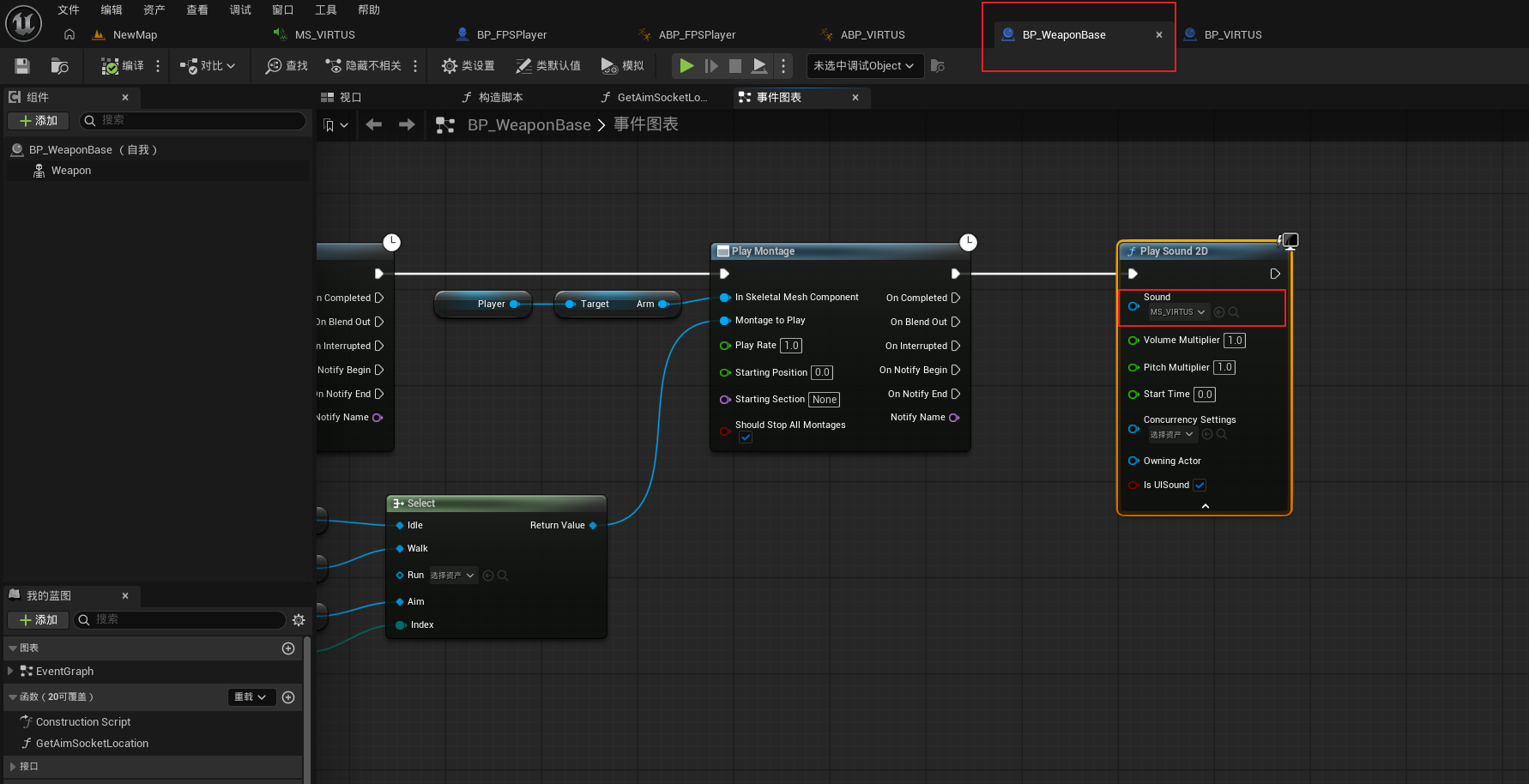Screen dimensions: 1529x784
Task: Select the Weapon component
Action: coord(71,171)
